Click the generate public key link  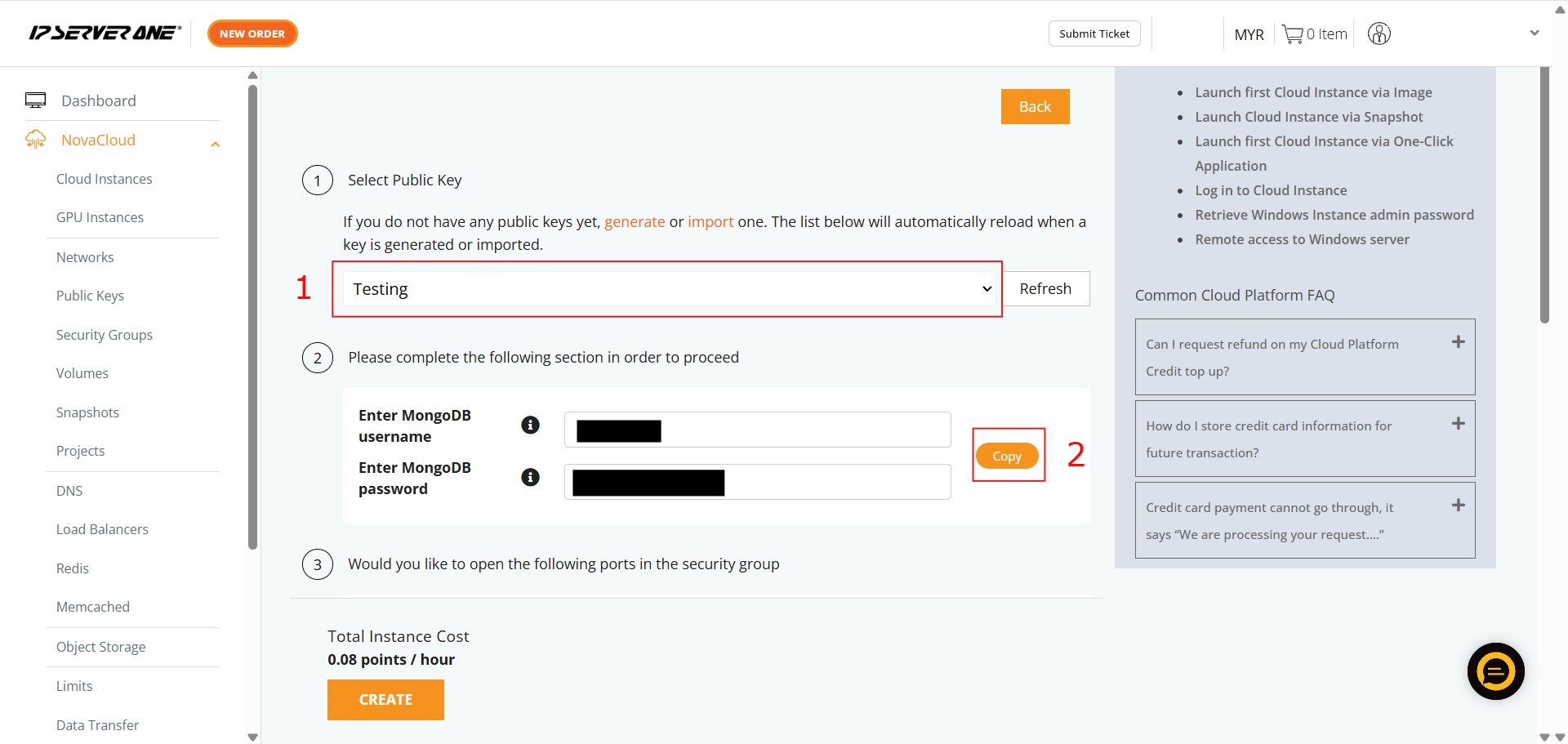click(634, 222)
